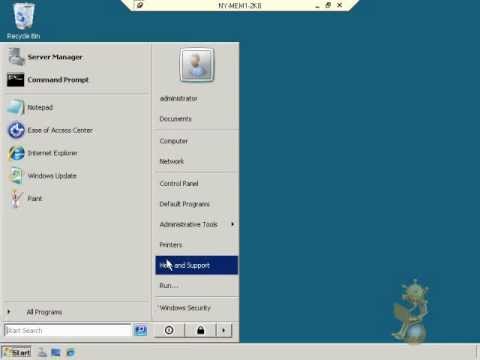Image resolution: width=480 pixels, height=360 pixels.
Task: Expand All Programs list
Action: pyautogui.click(x=77, y=312)
